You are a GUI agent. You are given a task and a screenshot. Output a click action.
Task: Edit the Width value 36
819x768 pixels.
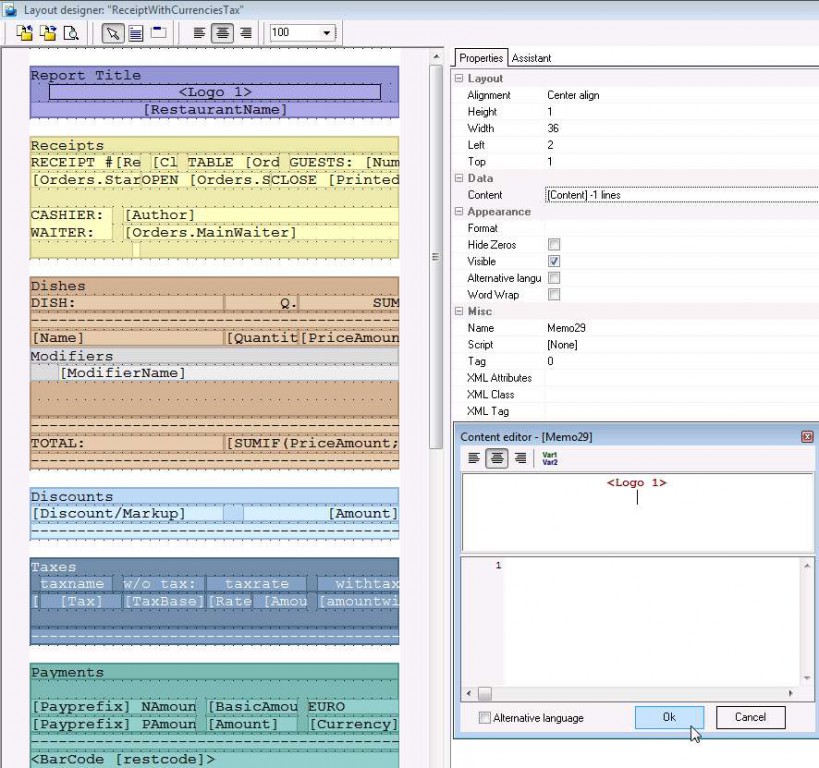click(682, 129)
